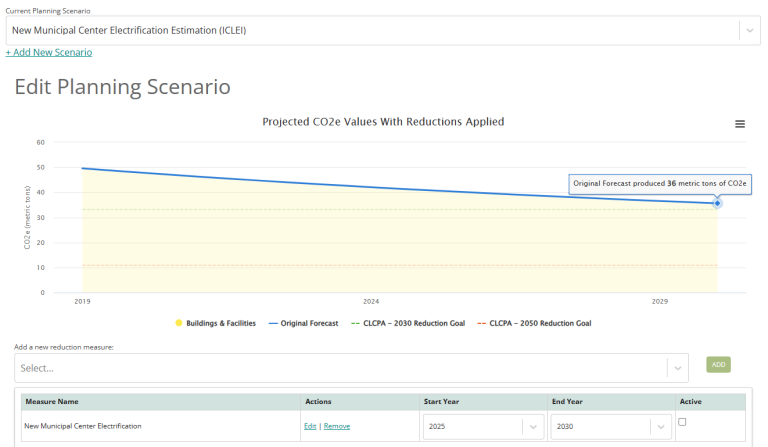
Task: Click the 2024 x-axis label
Action: tap(371, 301)
